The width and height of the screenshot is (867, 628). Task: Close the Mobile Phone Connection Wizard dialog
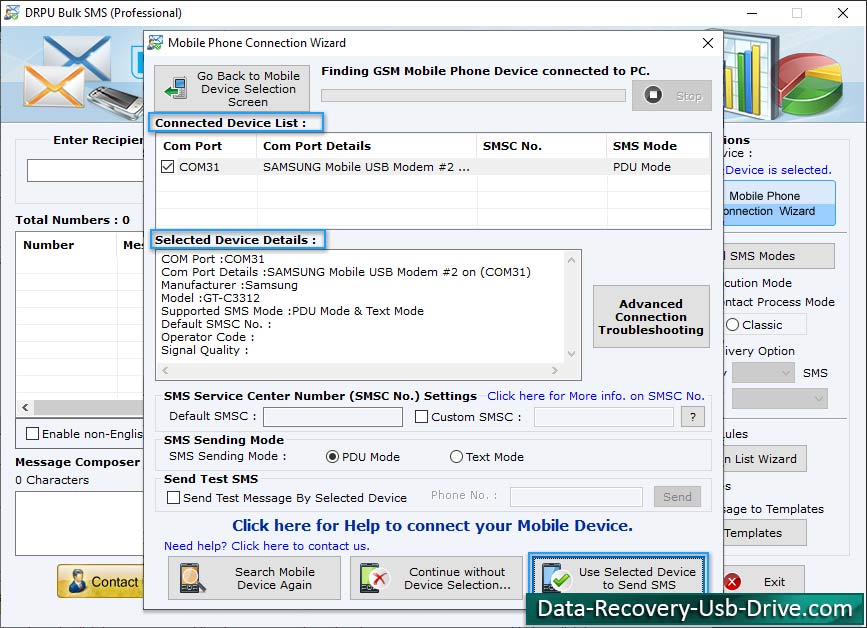click(708, 43)
